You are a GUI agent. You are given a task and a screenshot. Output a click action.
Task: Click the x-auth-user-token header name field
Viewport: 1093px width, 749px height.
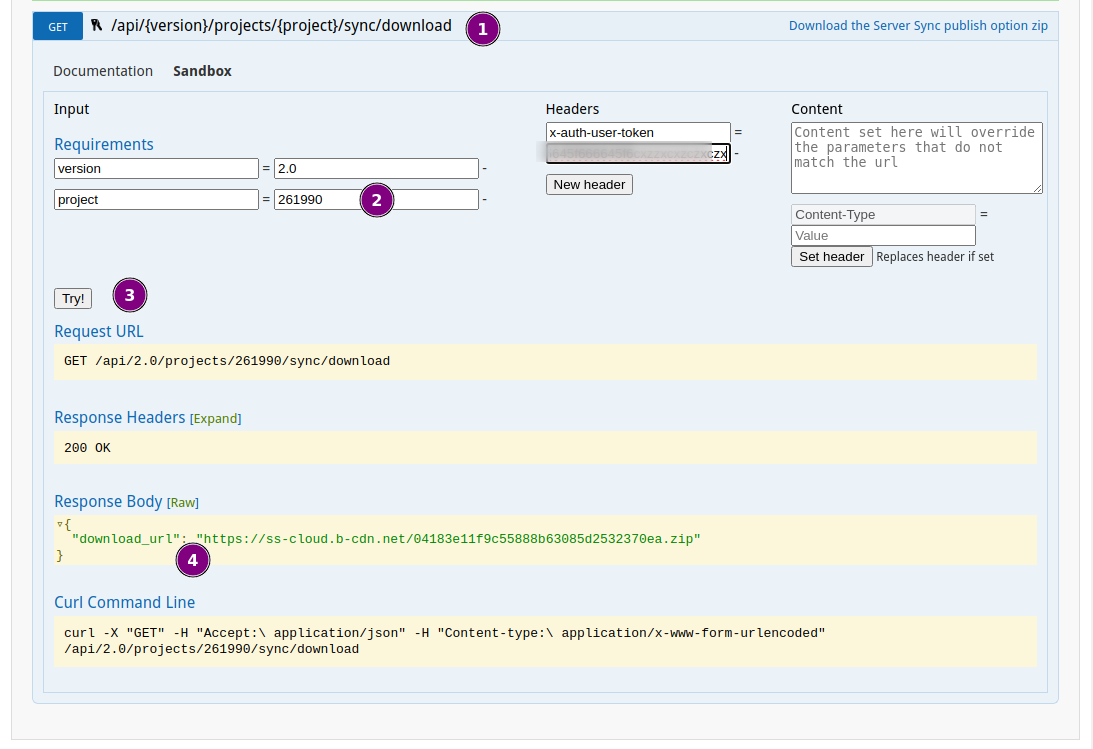pos(638,132)
